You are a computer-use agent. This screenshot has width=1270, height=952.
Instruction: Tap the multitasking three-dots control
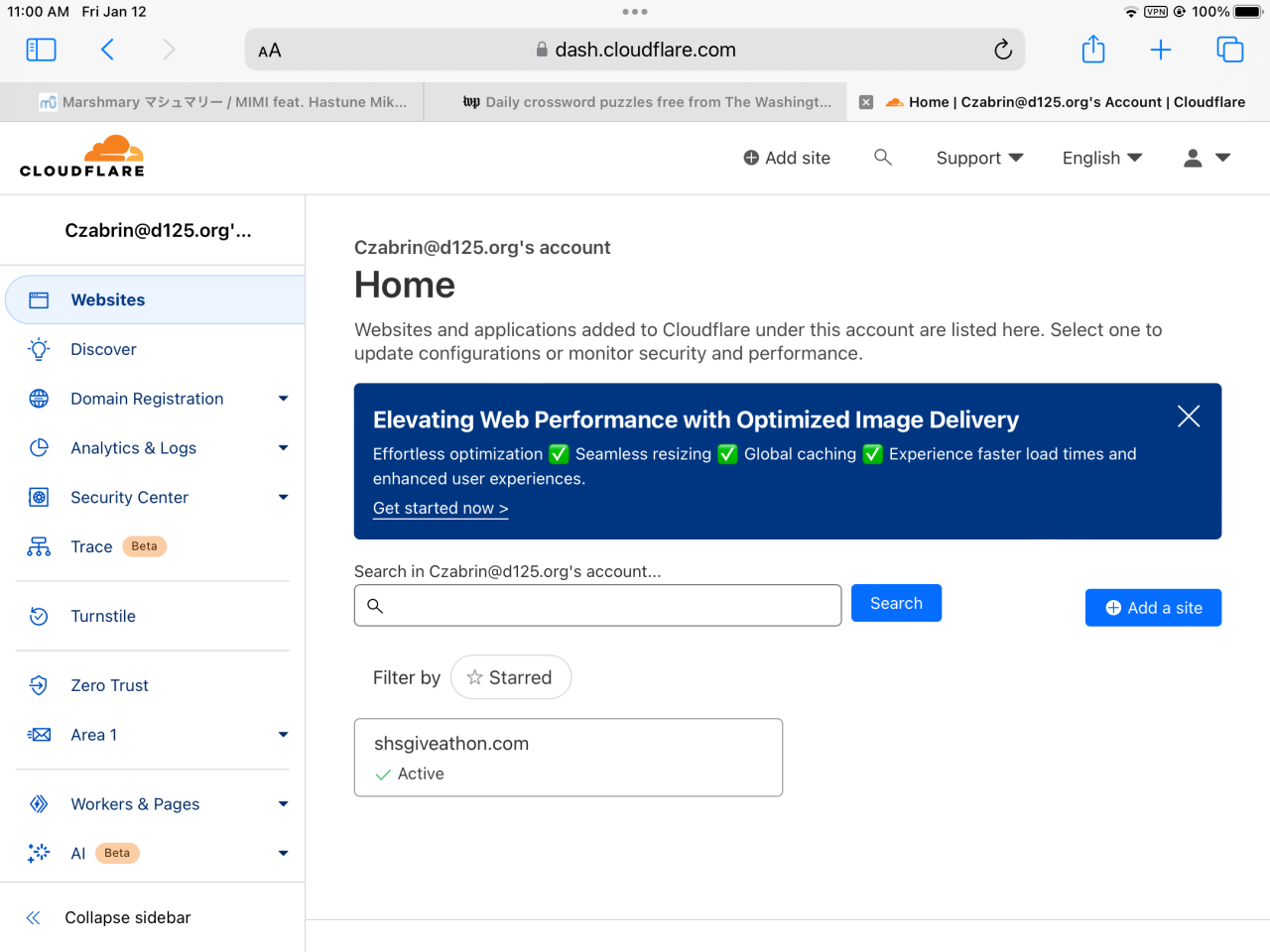click(x=635, y=12)
